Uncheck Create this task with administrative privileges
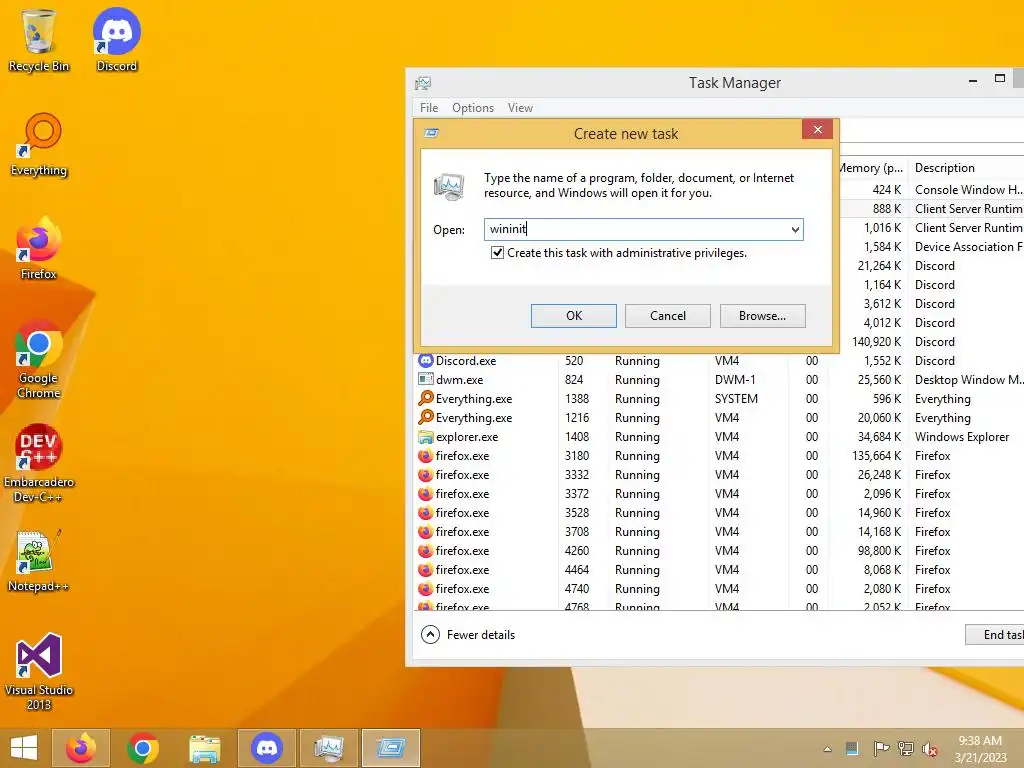 (497, 253)
